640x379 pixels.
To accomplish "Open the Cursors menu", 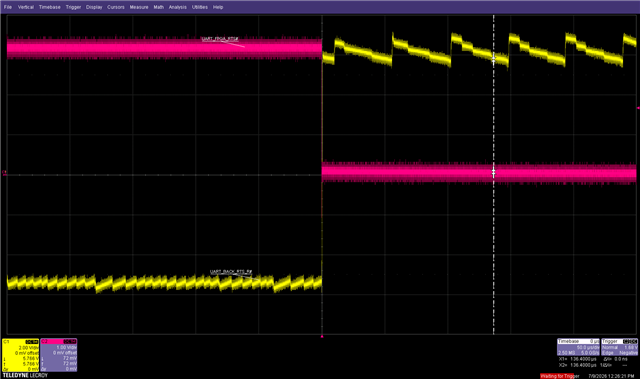I will tap(116, 7).
